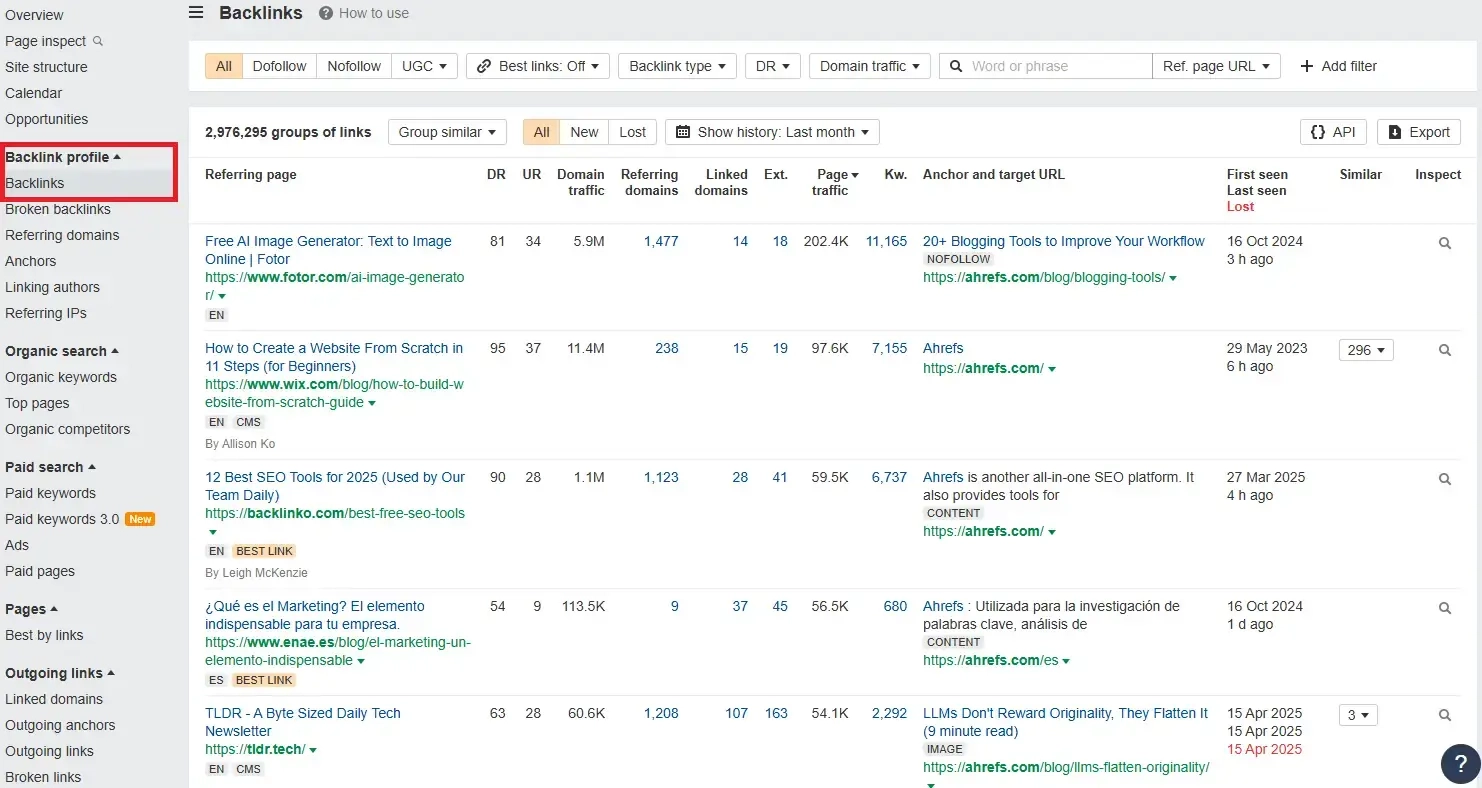Screen dimensions: 1482x788
Task: Click inspect magnifier for the Wix row
Action: point(1444,350)
